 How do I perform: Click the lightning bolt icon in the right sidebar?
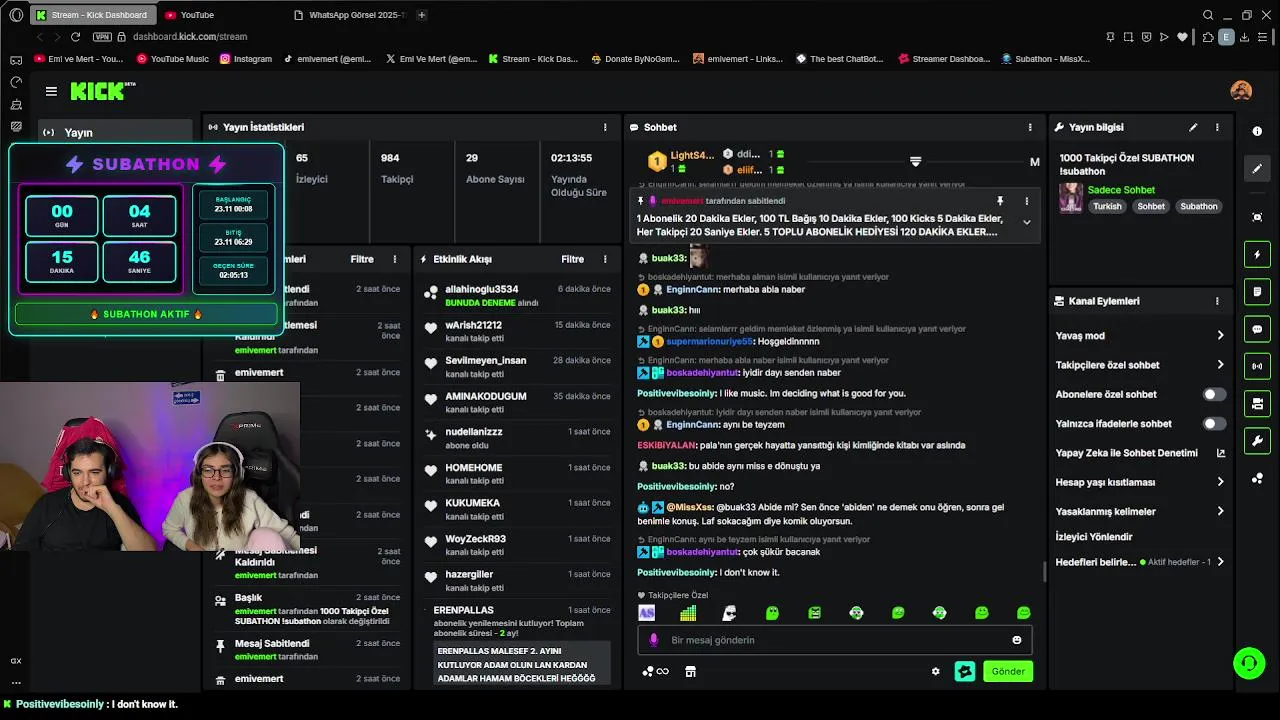coord(1257,255)
